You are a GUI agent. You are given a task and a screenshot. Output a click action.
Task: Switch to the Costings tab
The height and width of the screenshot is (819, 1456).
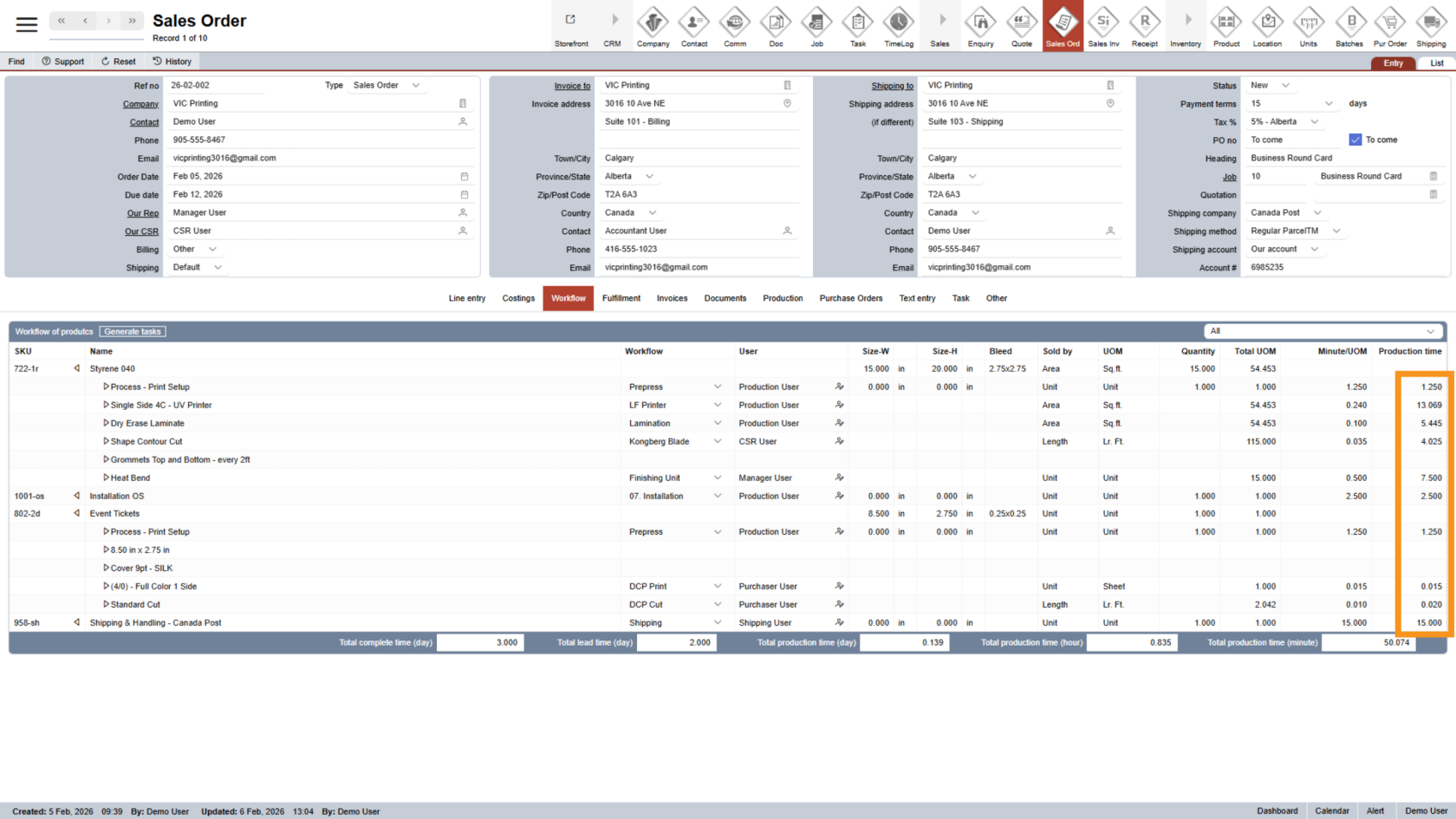[518, 298]
